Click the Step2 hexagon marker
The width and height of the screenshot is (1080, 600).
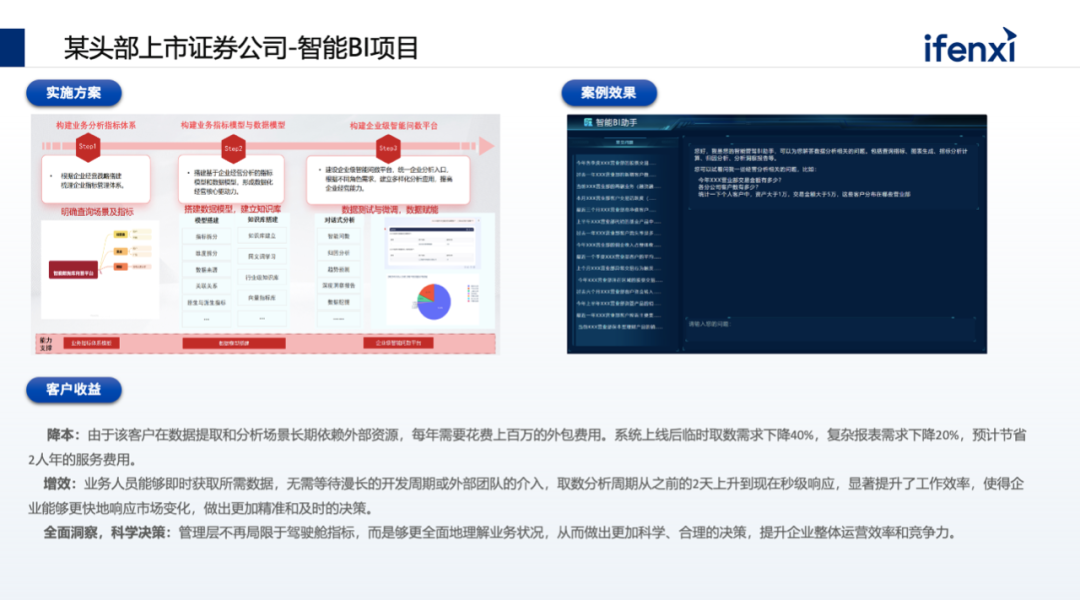coord(233,148)
